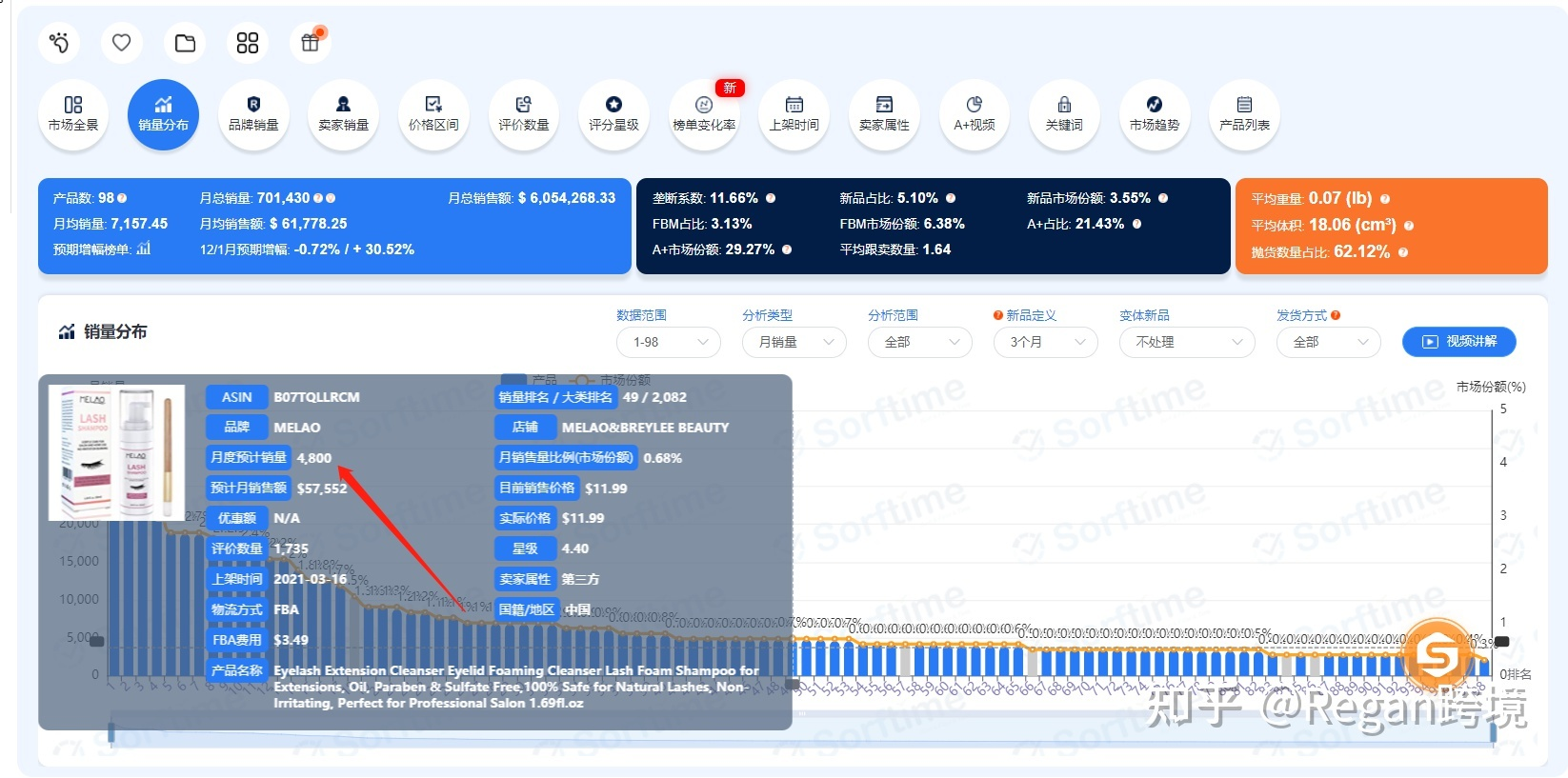Switch to the 价格区间 tab

(433, 114)
